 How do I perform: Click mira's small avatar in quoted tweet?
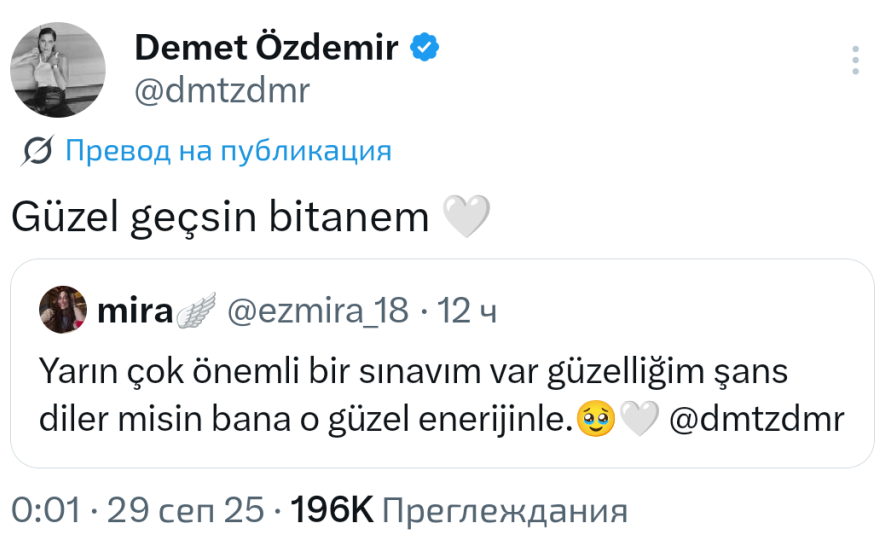coord(63,312)
